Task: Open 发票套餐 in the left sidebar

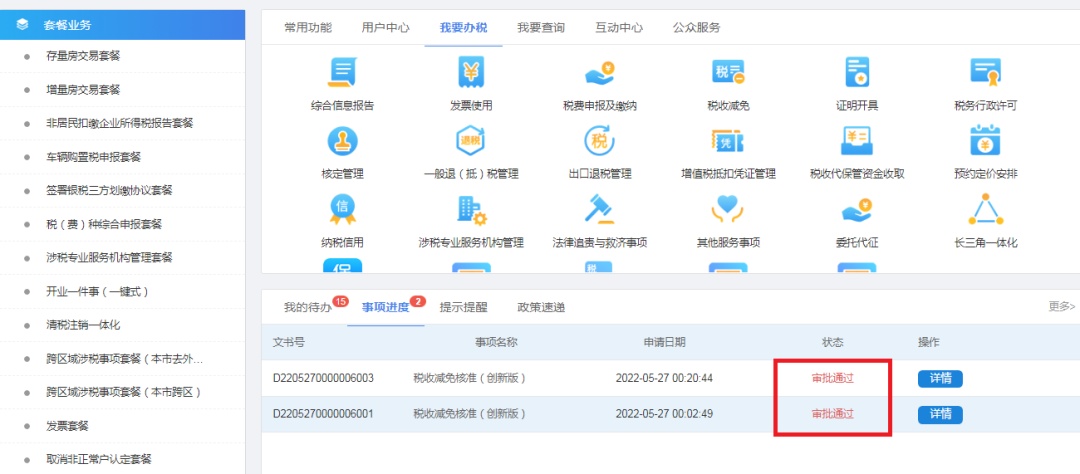Action: (68, 426)
